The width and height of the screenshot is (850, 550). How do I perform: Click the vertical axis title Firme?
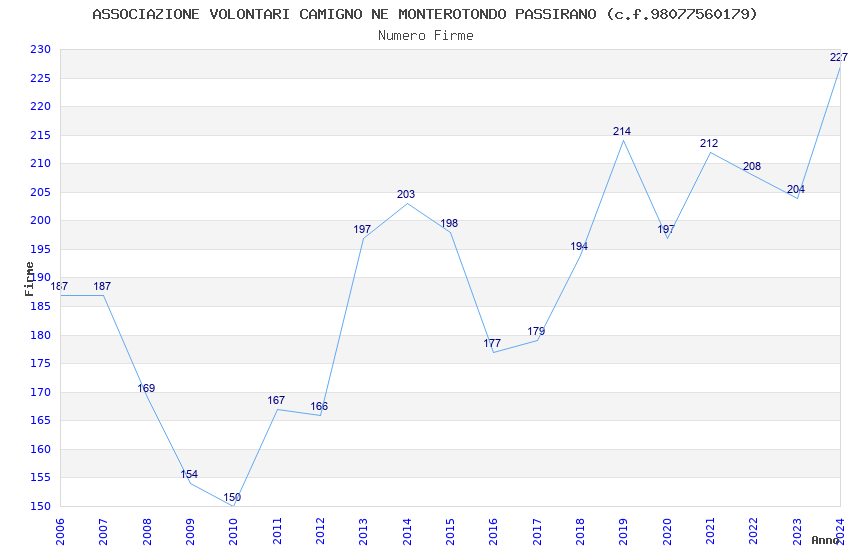click(29, 279)
